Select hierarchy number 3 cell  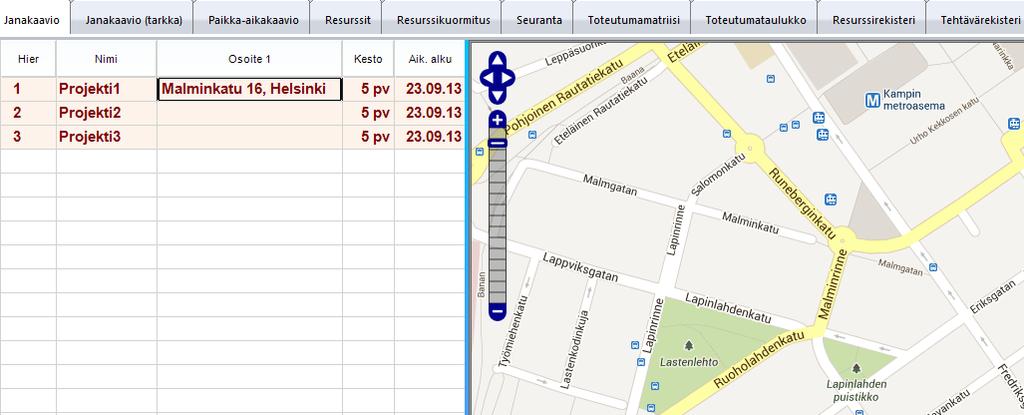tap(28, 137)
